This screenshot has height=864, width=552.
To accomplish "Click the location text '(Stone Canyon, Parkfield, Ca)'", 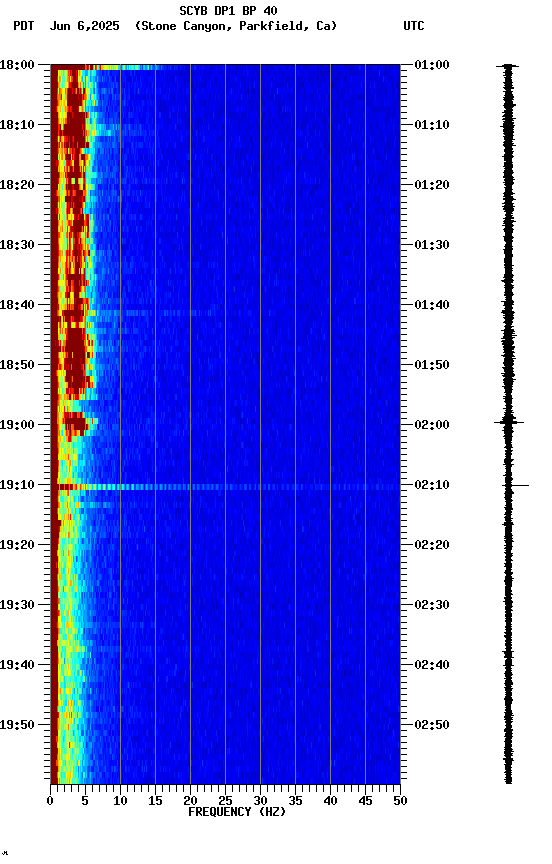I will point(236,26).
